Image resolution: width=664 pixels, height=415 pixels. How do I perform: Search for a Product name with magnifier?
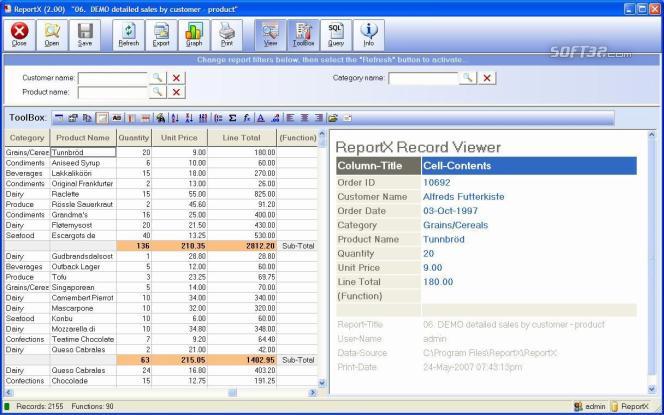click(158, 92)
